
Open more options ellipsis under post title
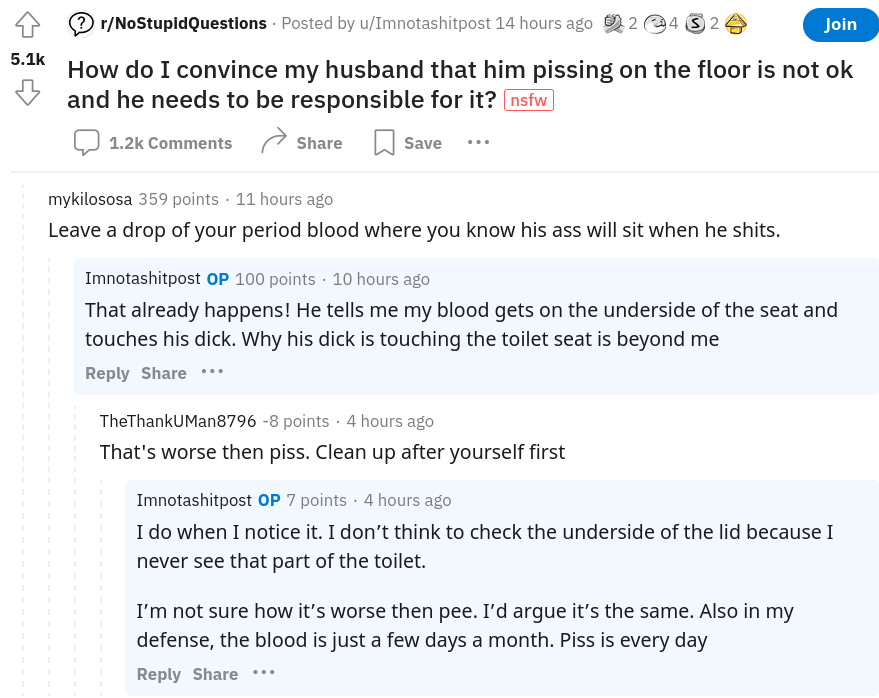(x=478, y=142)
